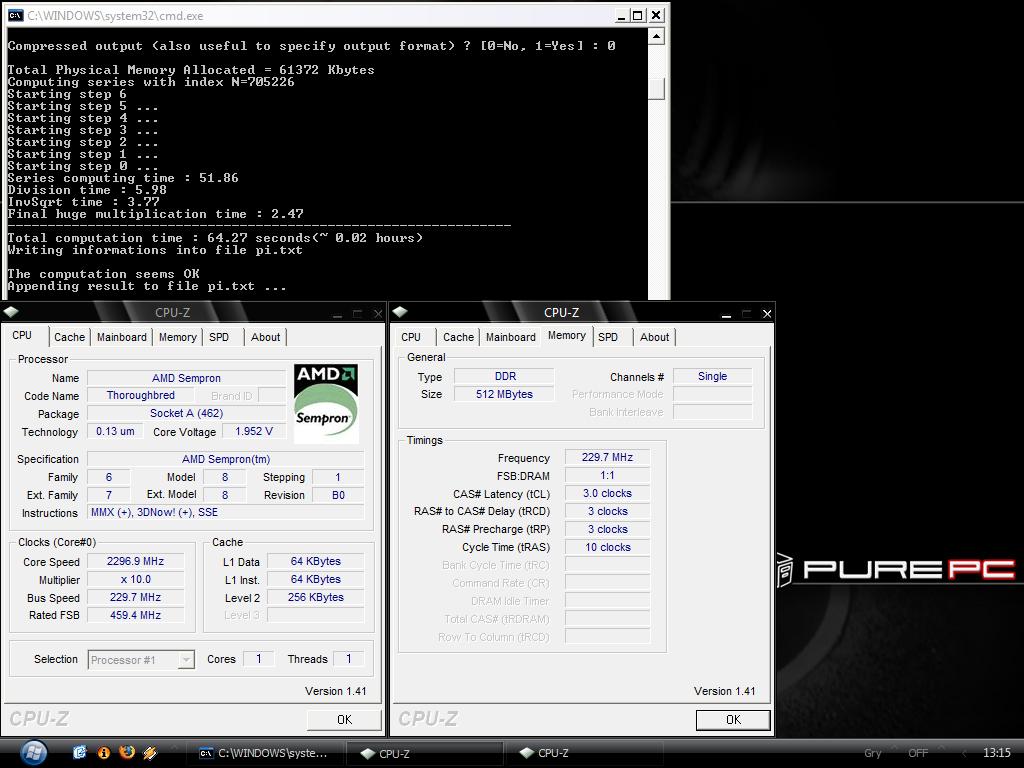Click memory Size value 512 MBytes

pyautogui.click(x=505, y=394)
